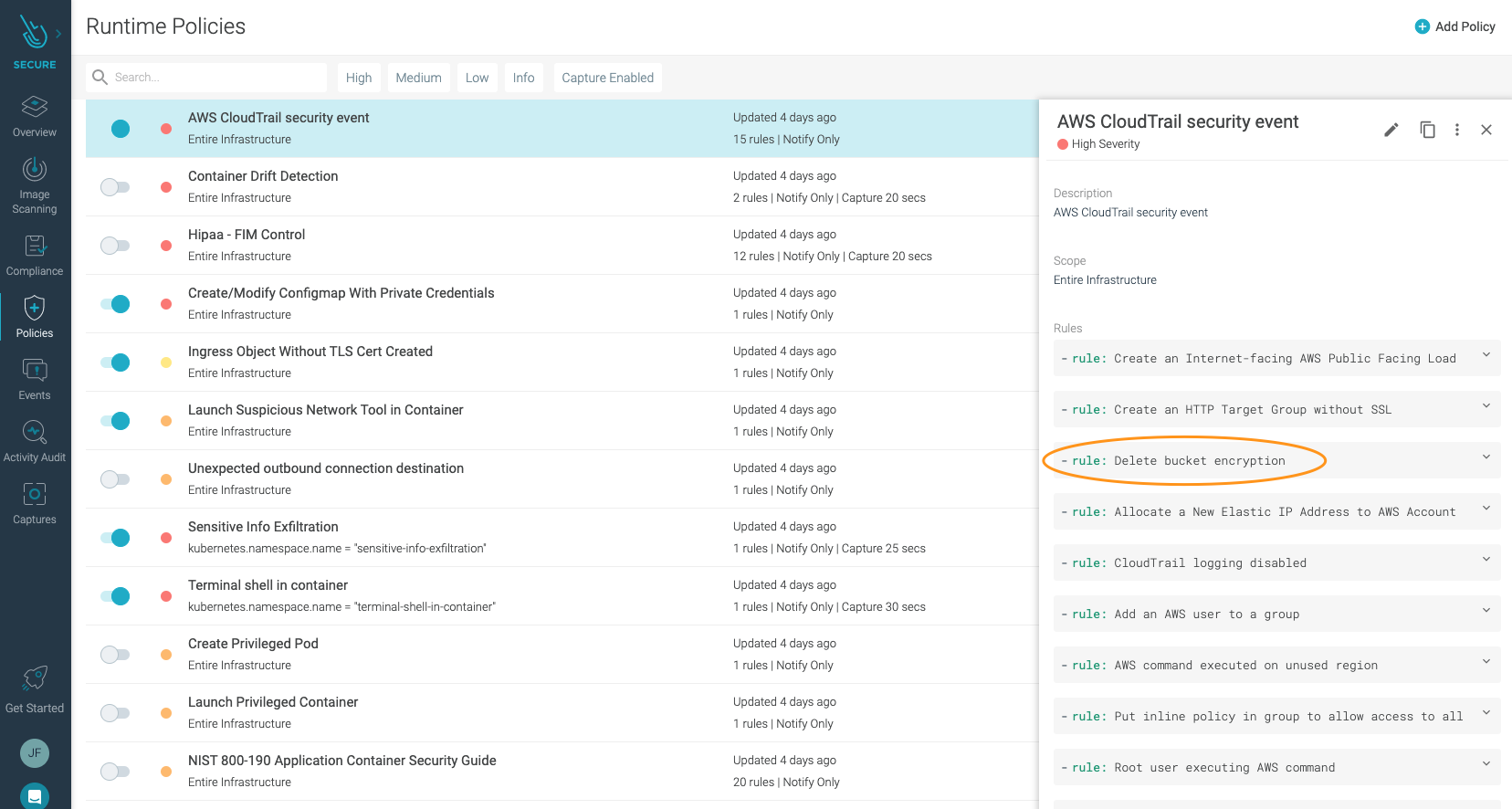The image size is (1512, 809).
Task: Disable the Terminal shell in container policy
Action: tap(116, 596)
